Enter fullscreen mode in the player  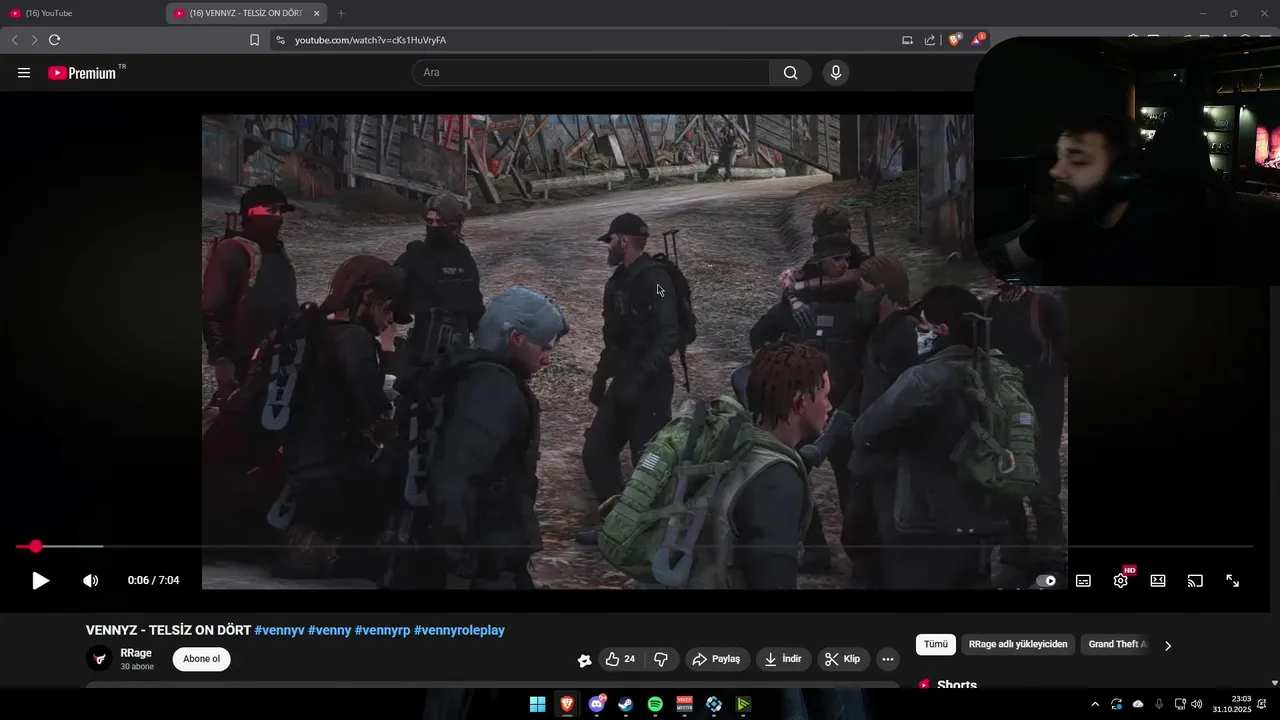(x=1233, y=581)
